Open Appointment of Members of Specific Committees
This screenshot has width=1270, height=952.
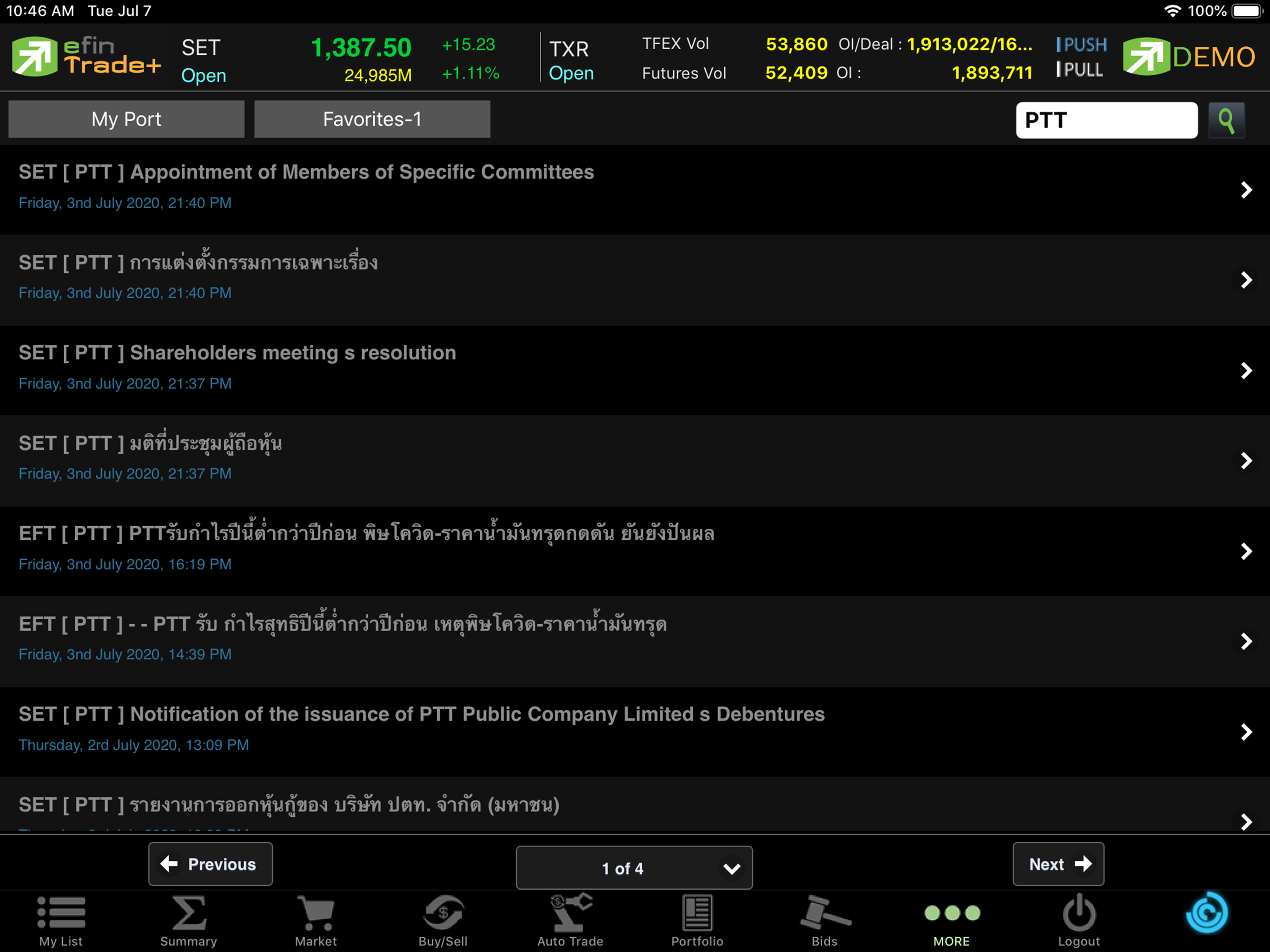pyautogui.click(x=307, y=172)
